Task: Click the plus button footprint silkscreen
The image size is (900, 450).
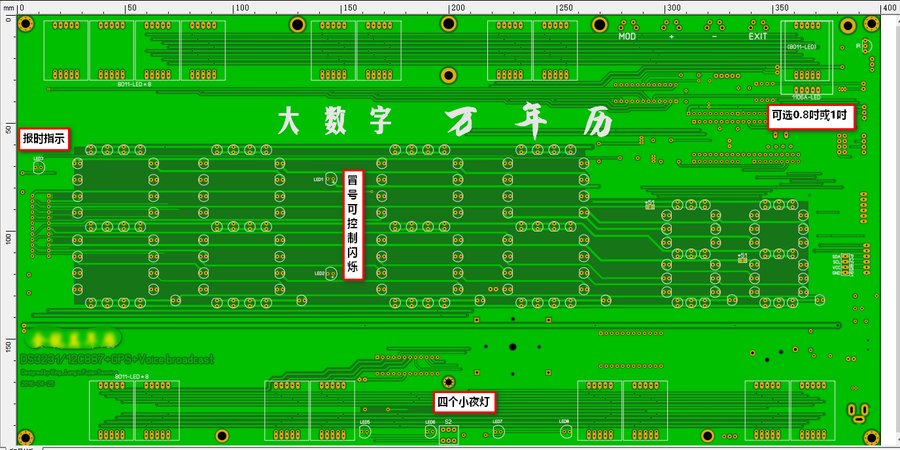Action: (x=671, y=37)
